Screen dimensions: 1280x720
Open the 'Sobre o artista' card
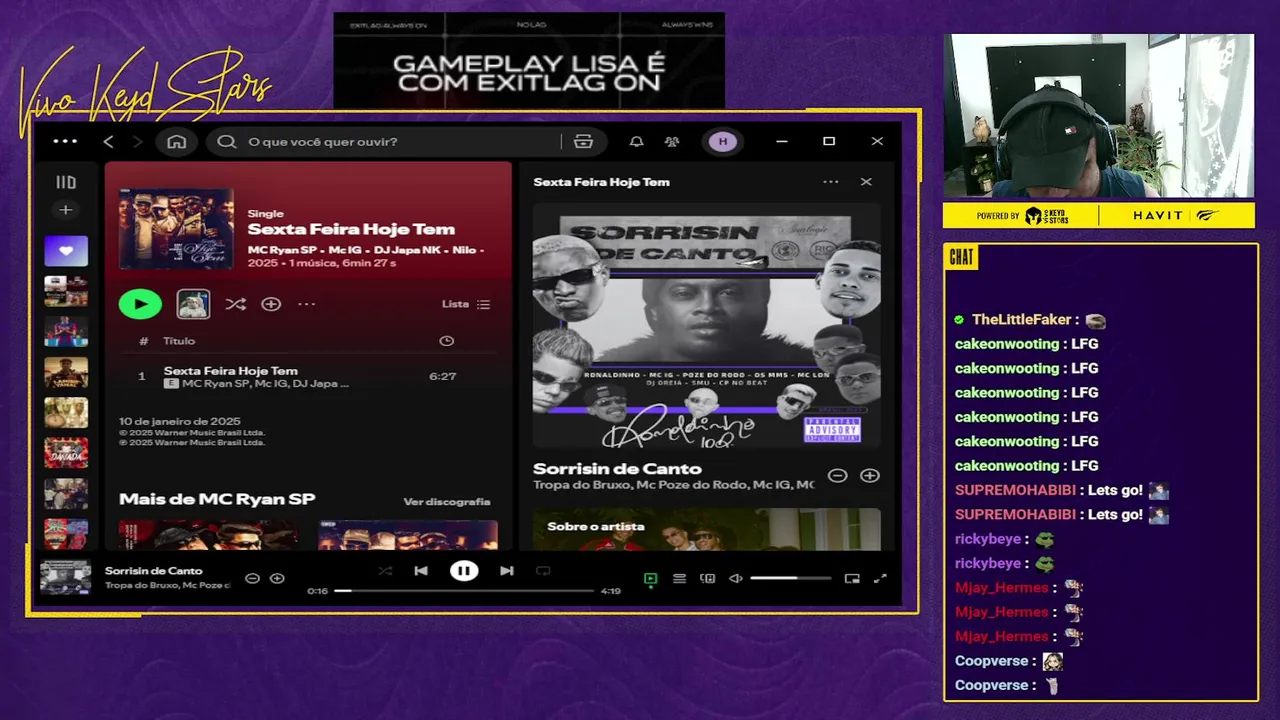pos(706,530)
